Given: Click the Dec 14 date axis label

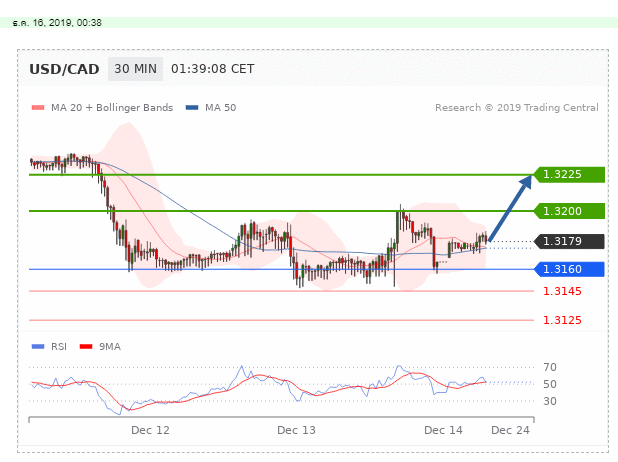Looking at the screenshot, I should 443,430.
